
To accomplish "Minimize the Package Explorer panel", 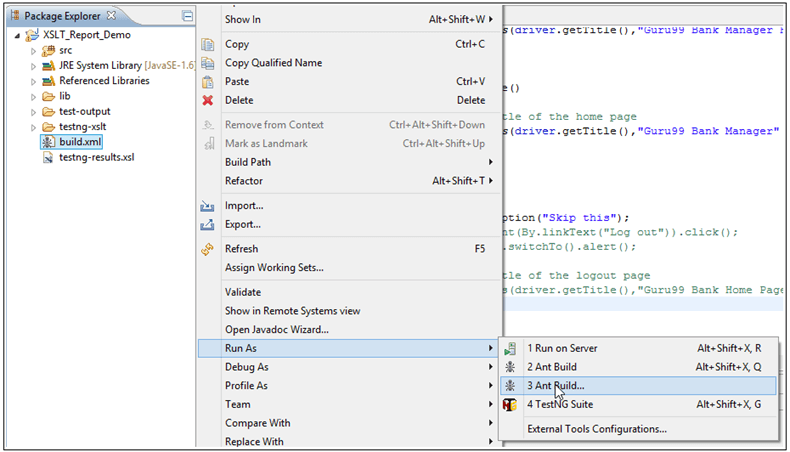I will point(187,17).
